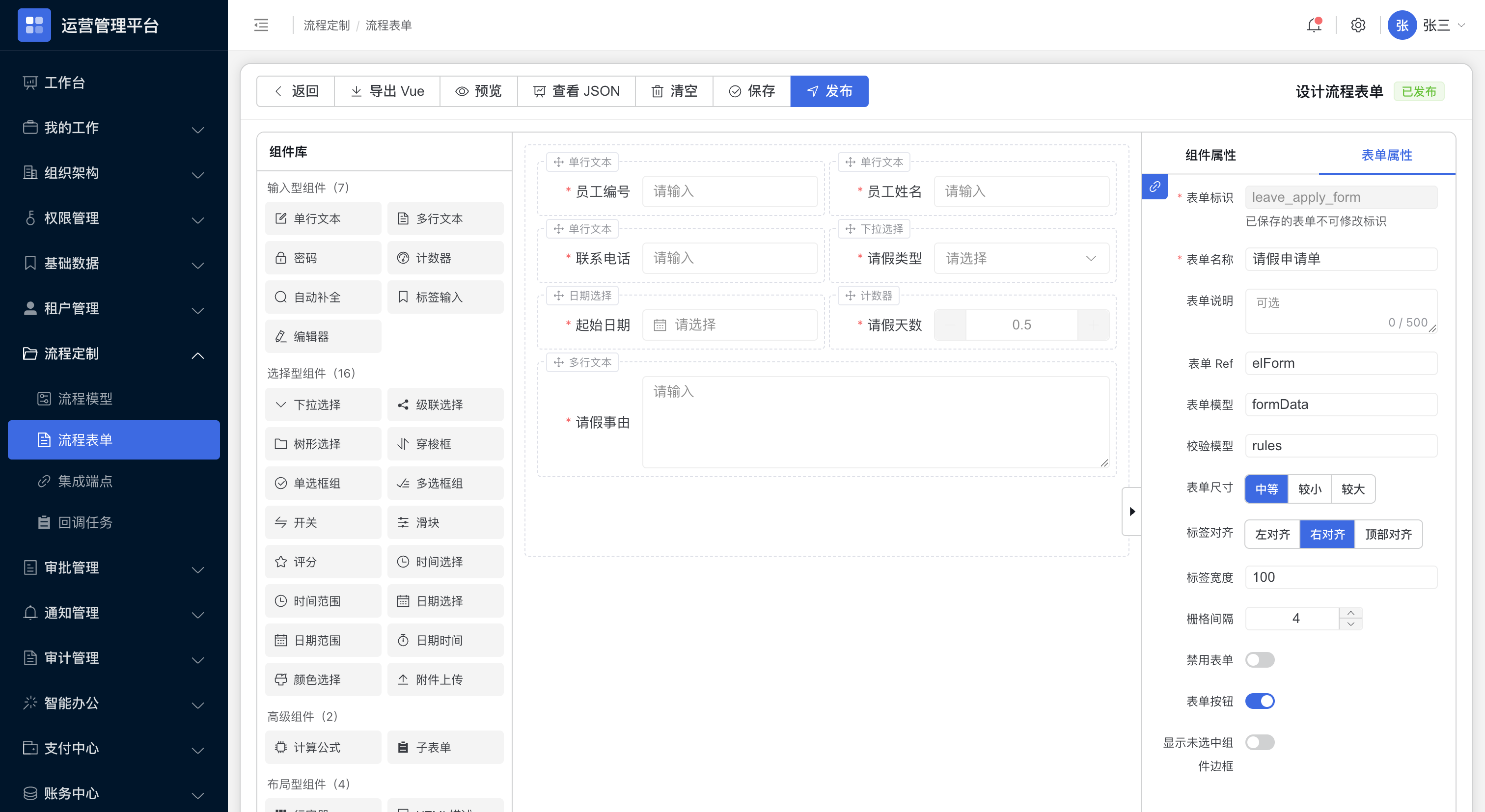Select the 单行文本 component
This screenshot has height=812, width=1485.
[x=323, y=218]
